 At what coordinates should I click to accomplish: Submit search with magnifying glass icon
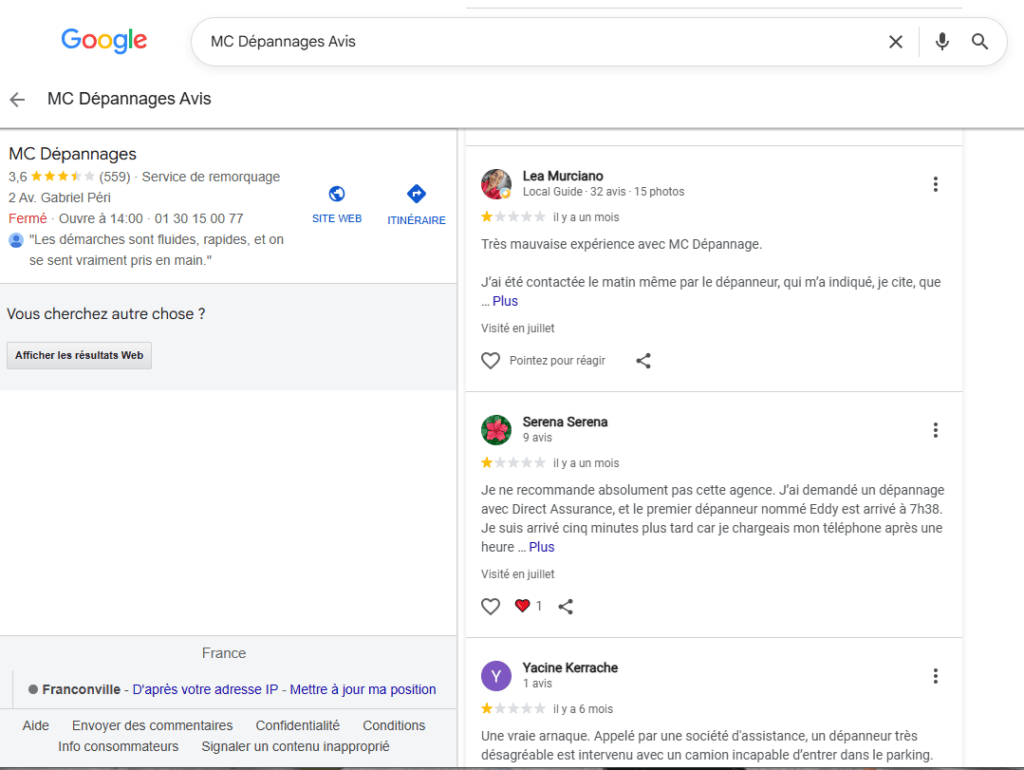(x=980, y=42)
